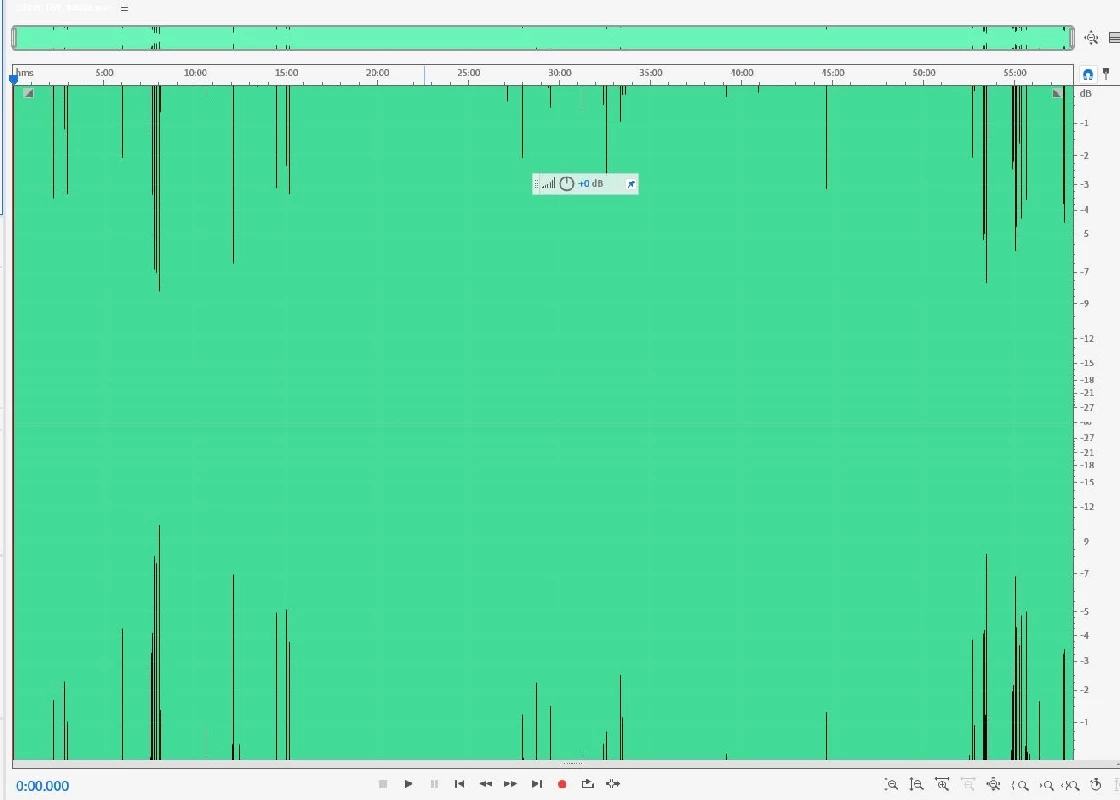Toggle the Skip Selection transport button
1120x800 pixels.
pyautogui.click(x=613, y=784)
